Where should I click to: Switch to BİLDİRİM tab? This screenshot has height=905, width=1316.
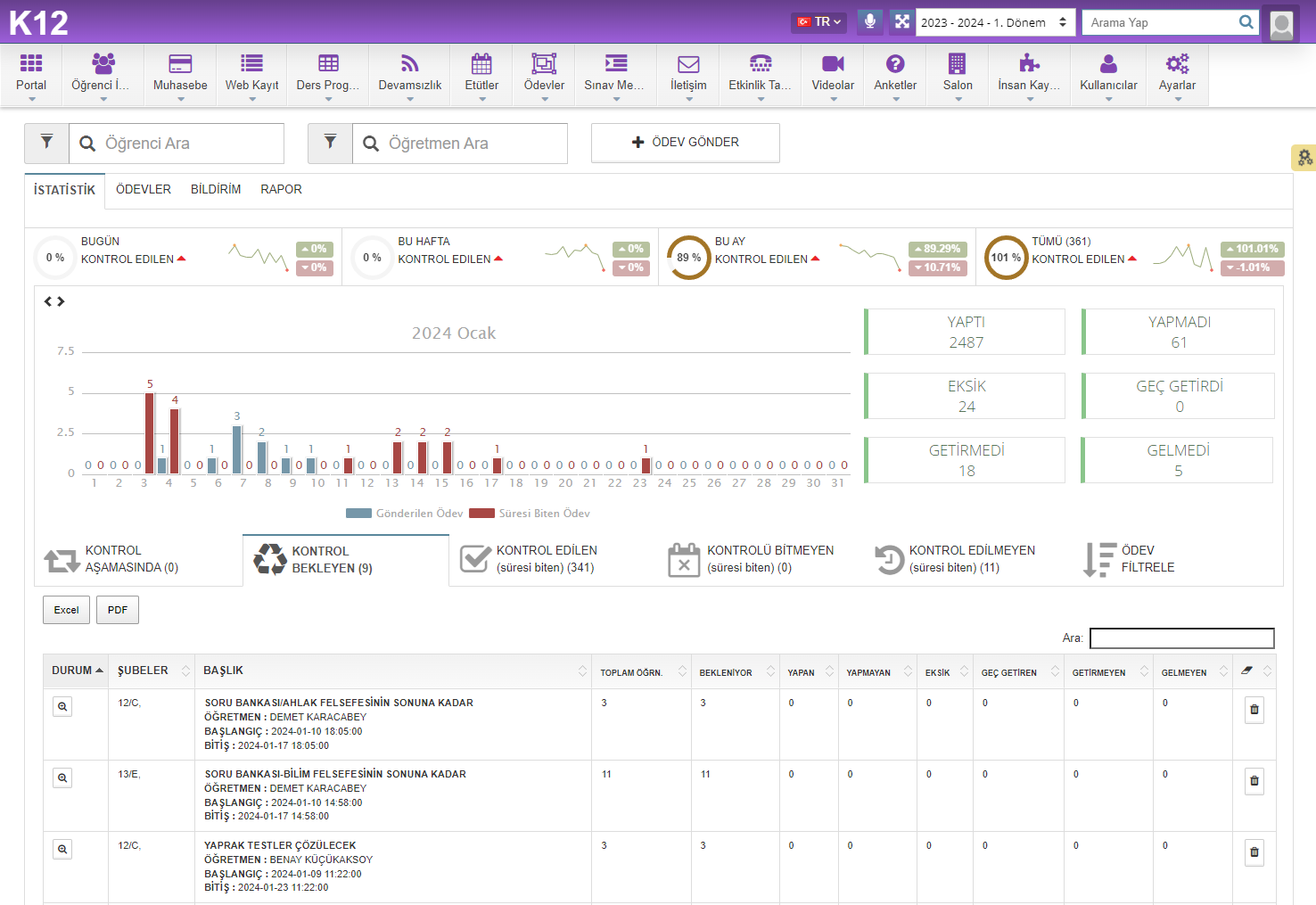coord(216,189)
